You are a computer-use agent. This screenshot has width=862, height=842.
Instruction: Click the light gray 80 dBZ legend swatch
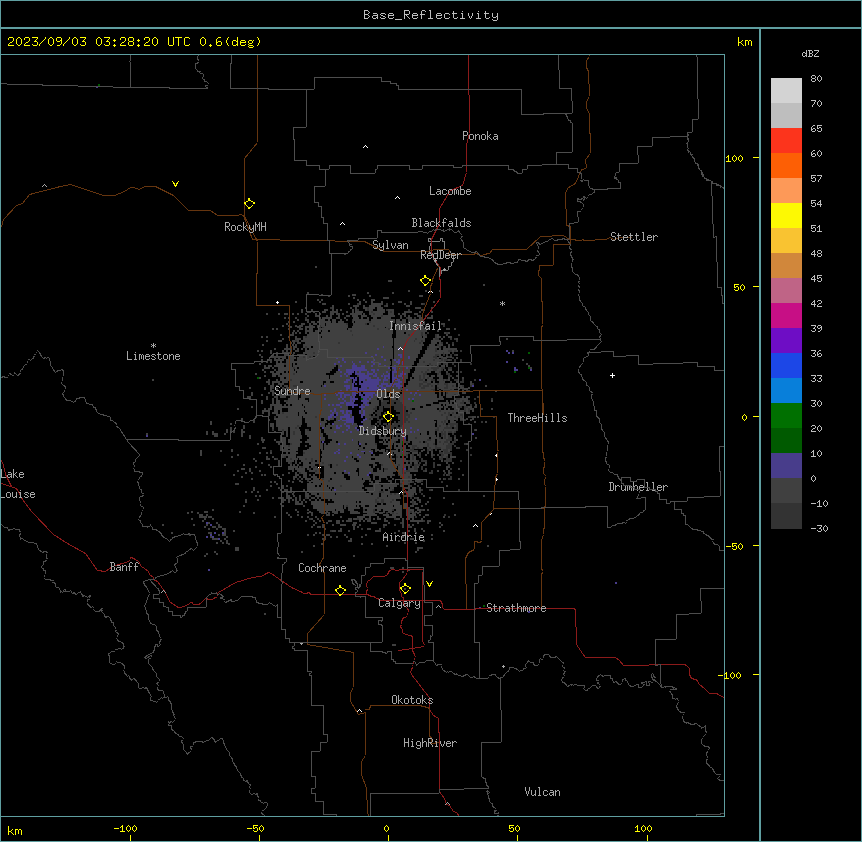click(x=786, y=90)
